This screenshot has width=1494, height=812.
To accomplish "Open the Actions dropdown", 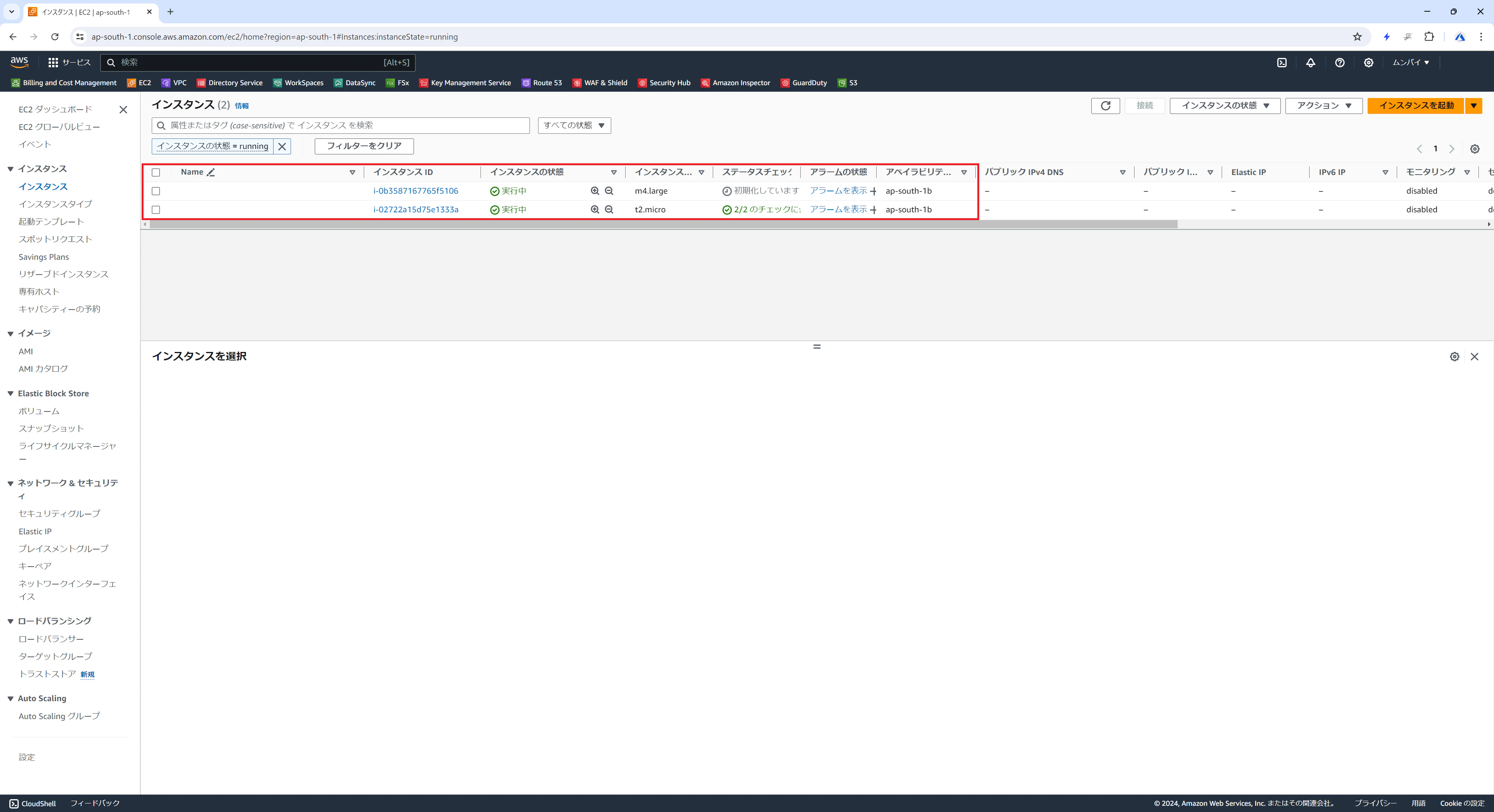I will (1324, 105).
